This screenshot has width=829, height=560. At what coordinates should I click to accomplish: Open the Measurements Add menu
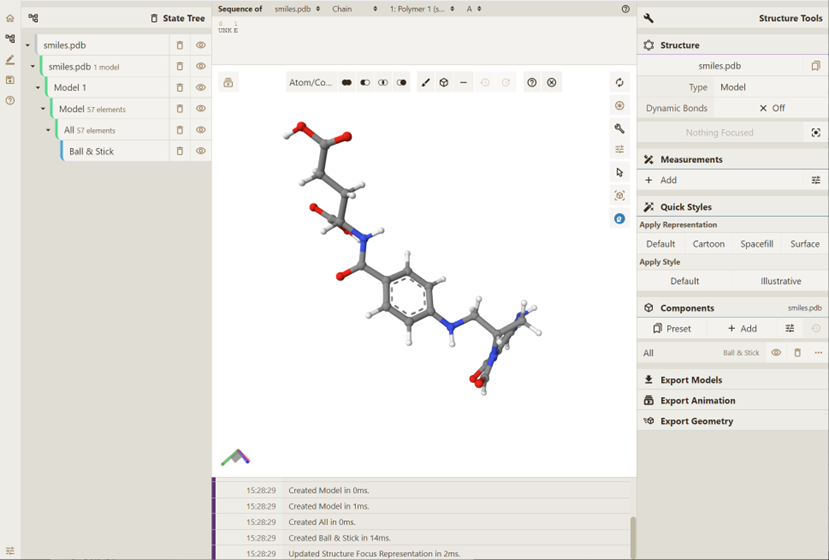coord(661,180)
